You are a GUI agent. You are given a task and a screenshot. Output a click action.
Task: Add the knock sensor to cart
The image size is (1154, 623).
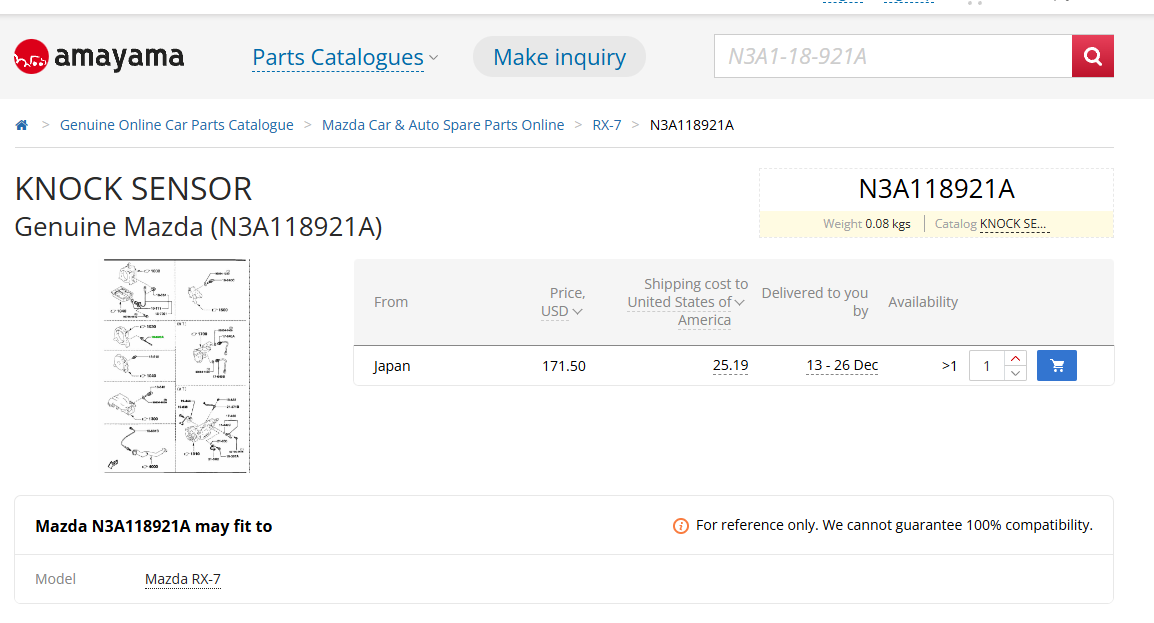coord(1057,366)
